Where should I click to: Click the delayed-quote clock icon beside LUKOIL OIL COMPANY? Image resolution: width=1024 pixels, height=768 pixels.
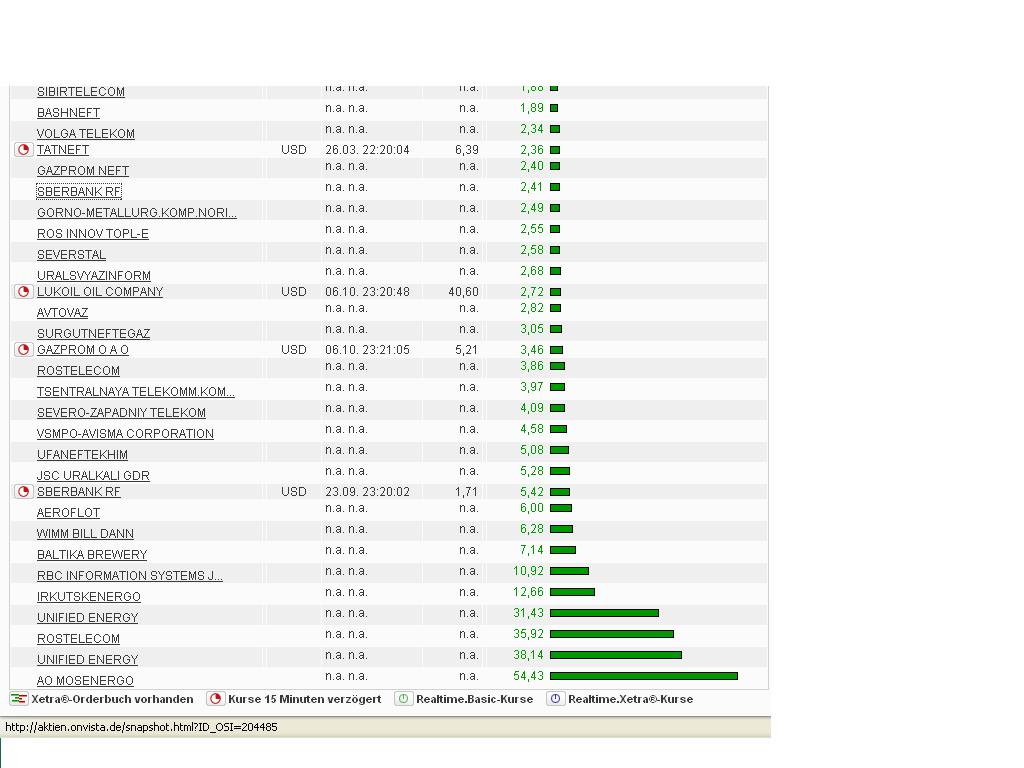coord(24,291)
